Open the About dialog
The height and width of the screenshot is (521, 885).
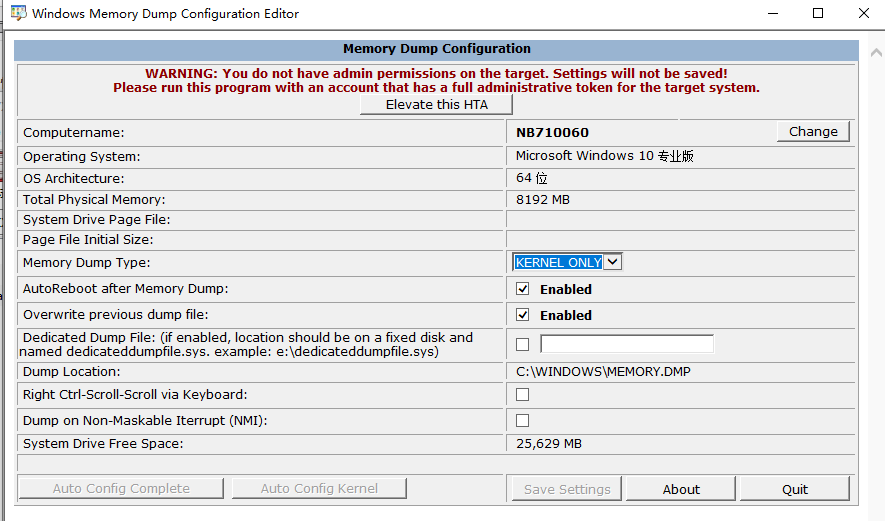[681, 489]
